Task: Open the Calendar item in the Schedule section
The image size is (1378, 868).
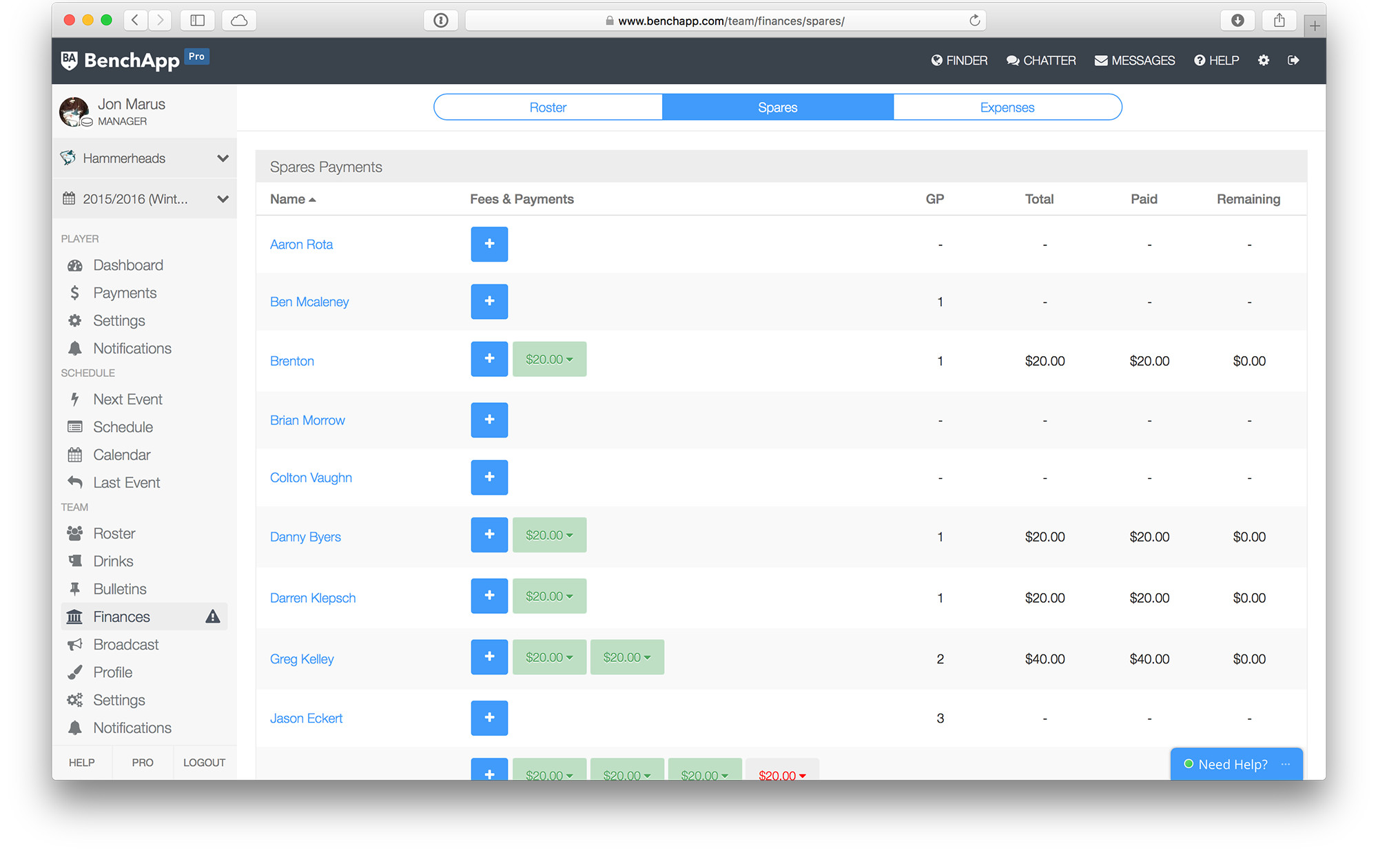Action: 122,454
